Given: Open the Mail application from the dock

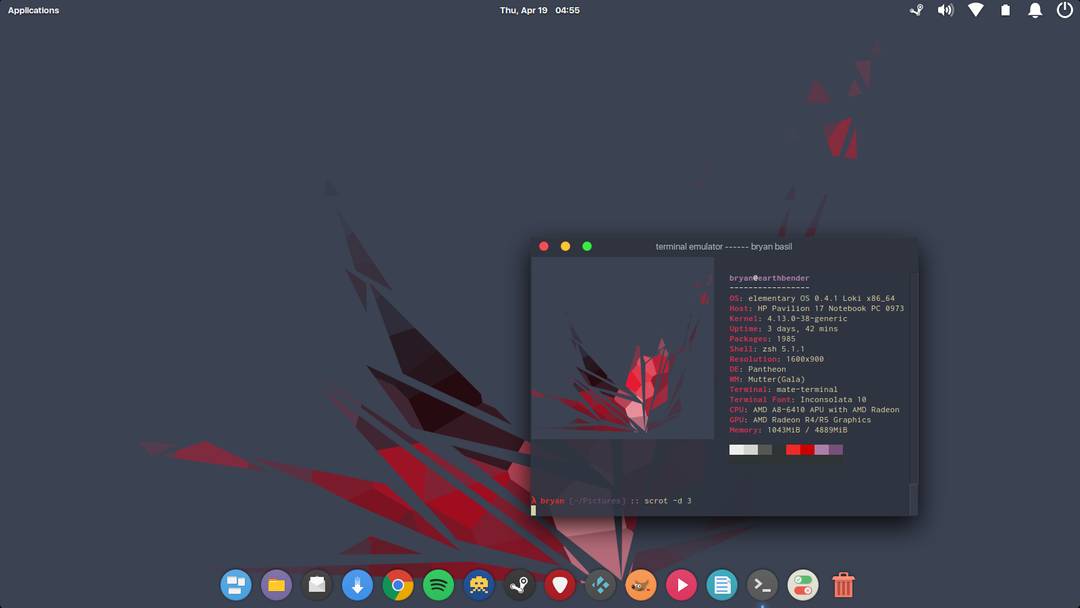Looking at the screenshot, I should pyautogui.click(x=317, y=585).
